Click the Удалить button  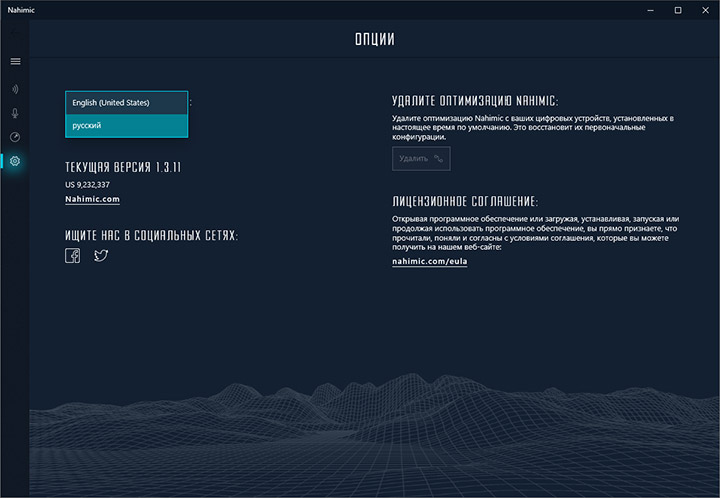(x=421, y=158)
